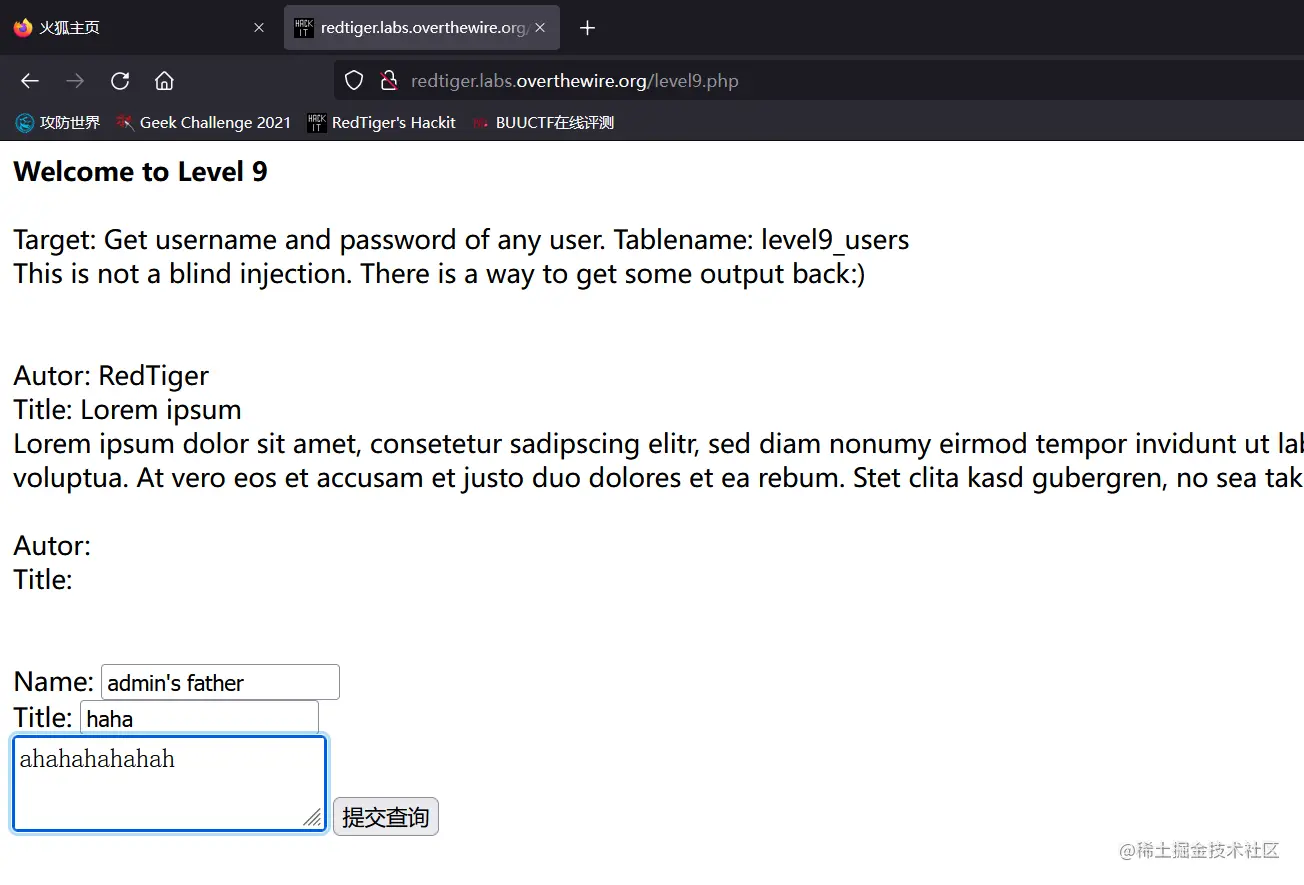Click the insecure connection padlock icon
The width and height of the screenshot is (1304, 885).
point(388,81)
